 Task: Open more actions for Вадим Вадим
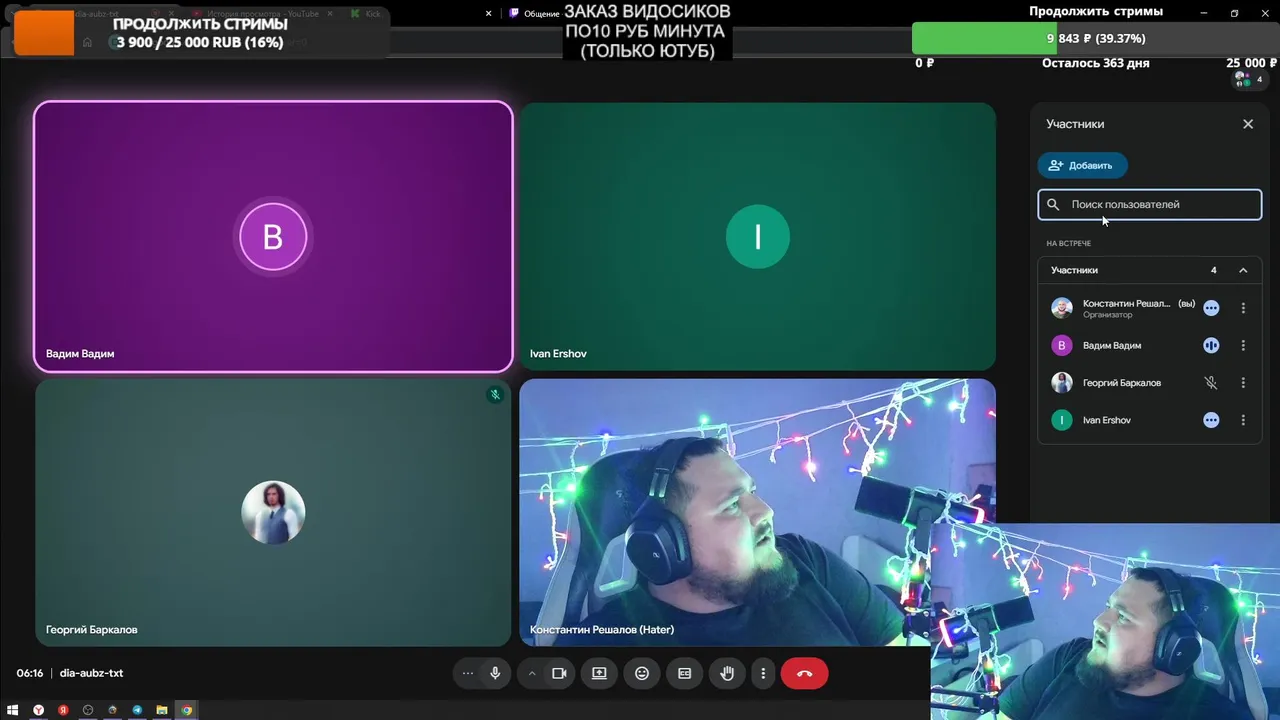1243,345
